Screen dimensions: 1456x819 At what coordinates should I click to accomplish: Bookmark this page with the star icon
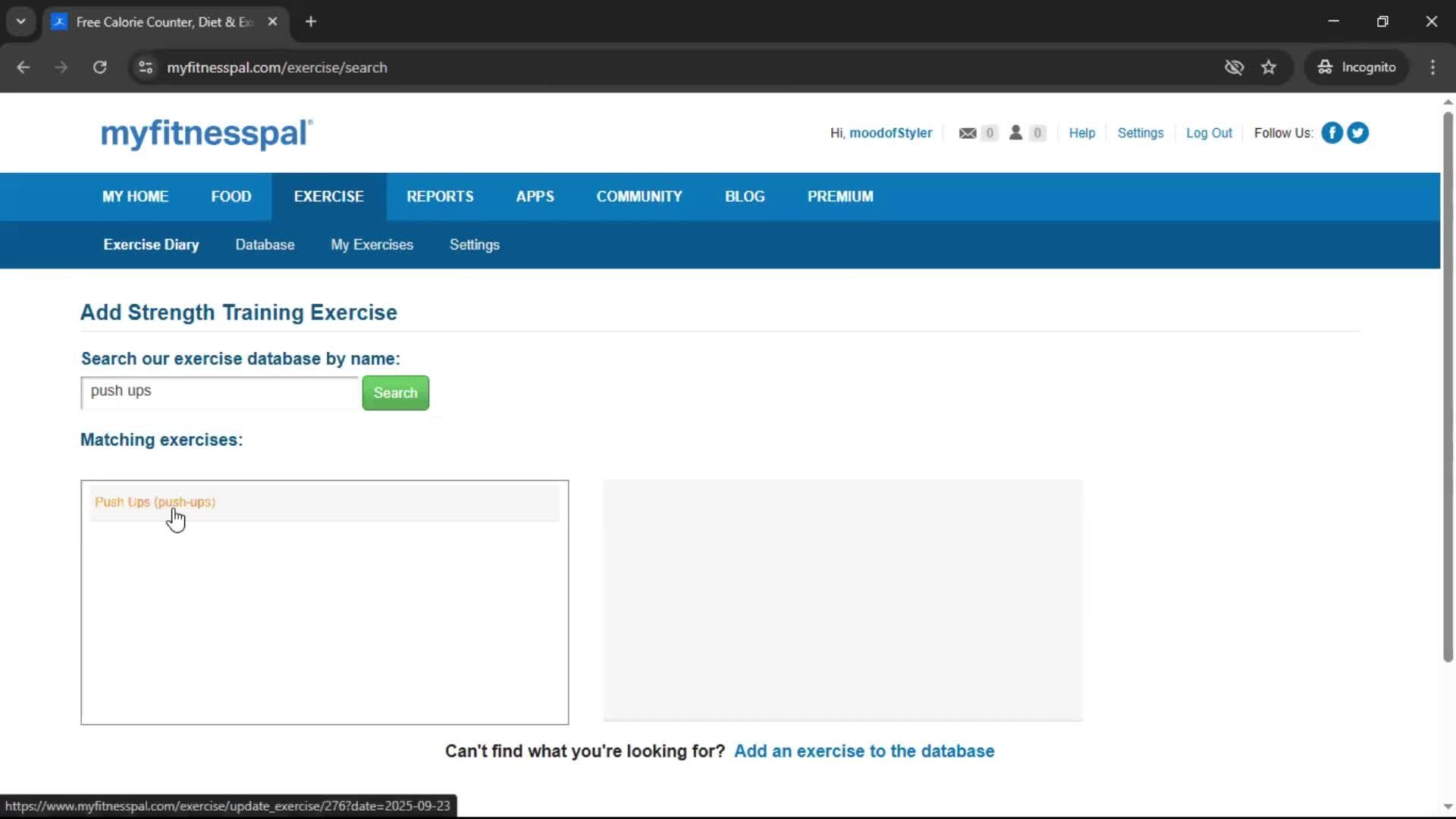pyautogui.click(x=1269, y=67)
